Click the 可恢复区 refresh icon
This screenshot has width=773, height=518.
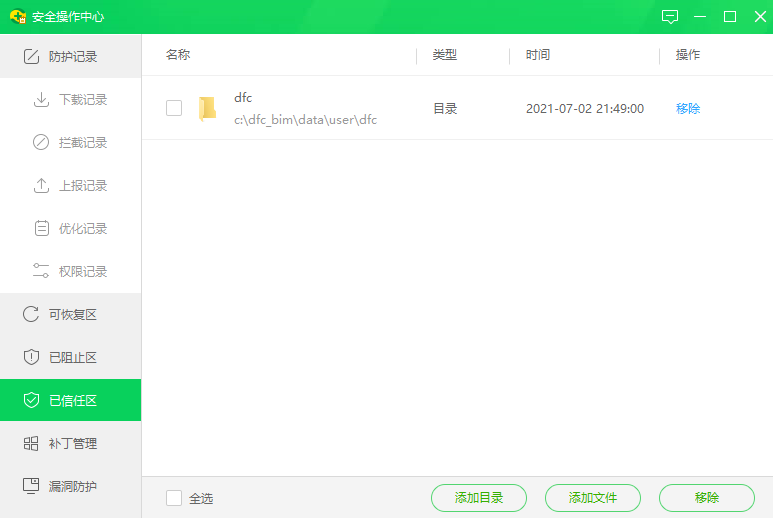[31, 315]
